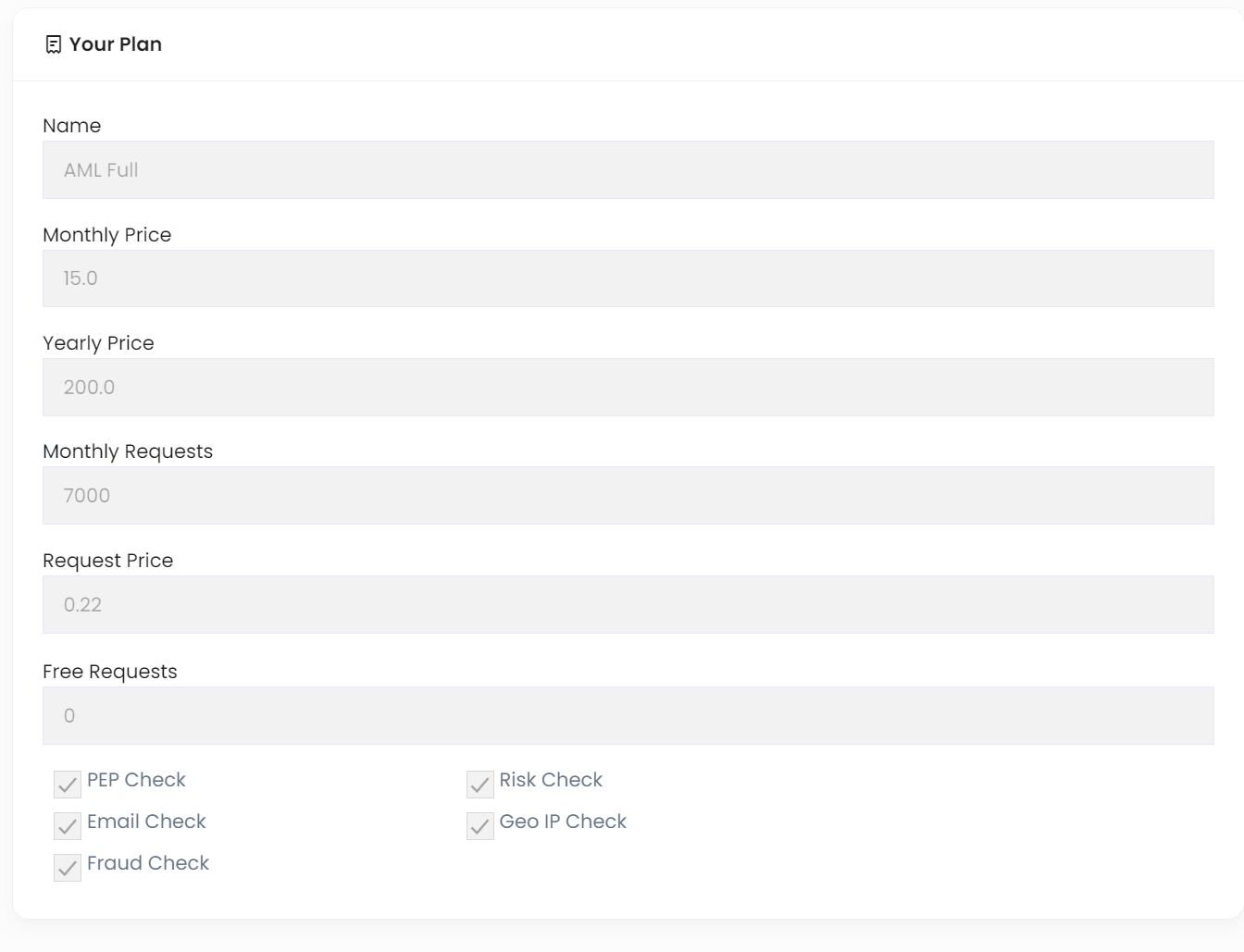1244x952 pixels.
Task: Click the Yearly Price label
Action: [x=98, y=343]
